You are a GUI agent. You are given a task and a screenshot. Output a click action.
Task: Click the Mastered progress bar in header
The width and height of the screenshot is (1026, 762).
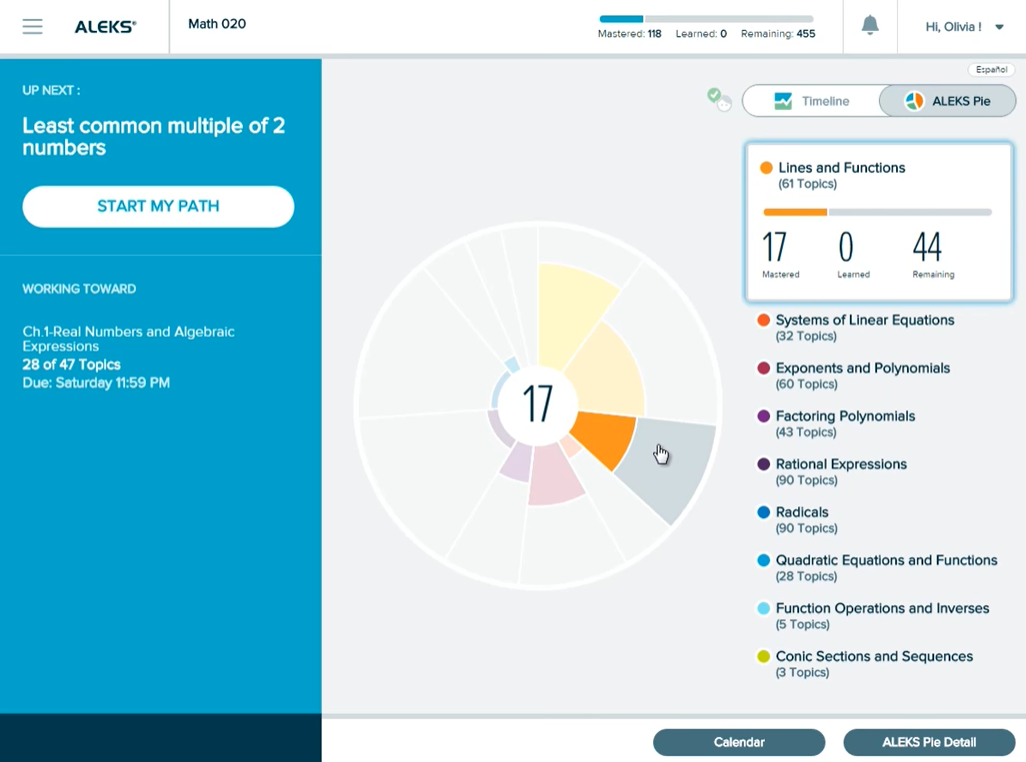(x=706, y=19)
